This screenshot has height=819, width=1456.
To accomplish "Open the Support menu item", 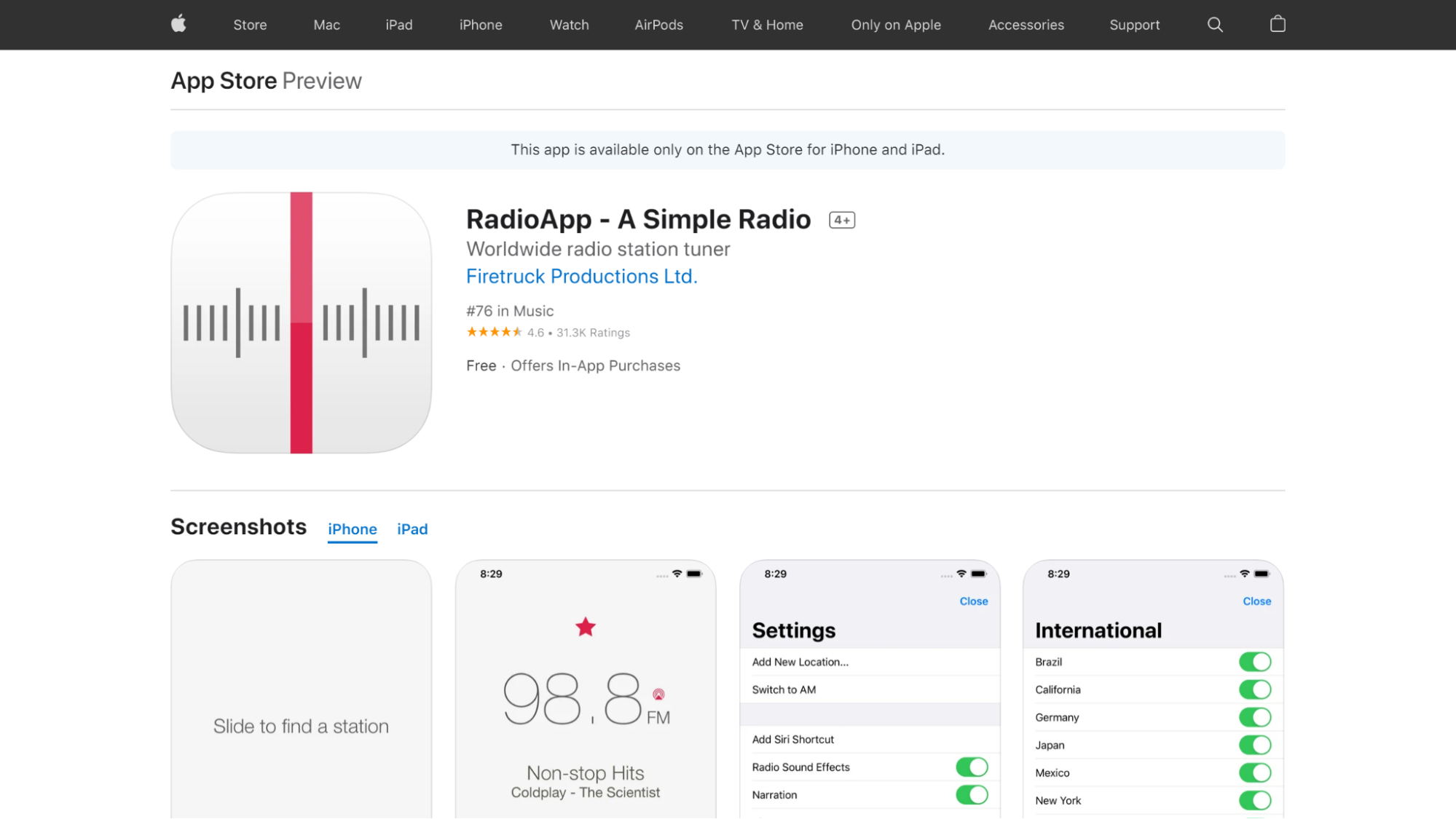I will point(1134,24).
